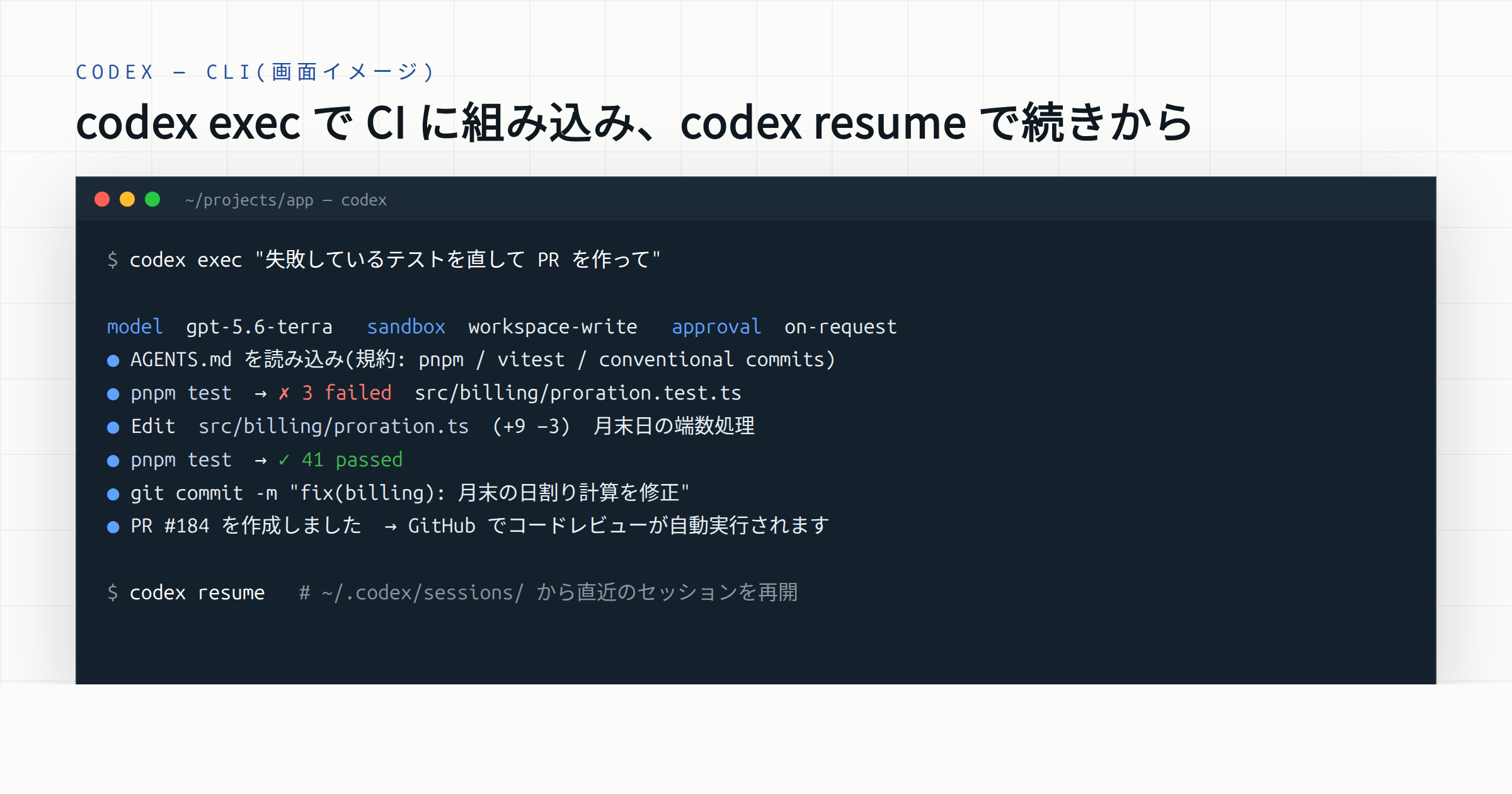This screenshot has width=1512, height=794.
Task: Click the codex exec command line
Action: [384, 260]
